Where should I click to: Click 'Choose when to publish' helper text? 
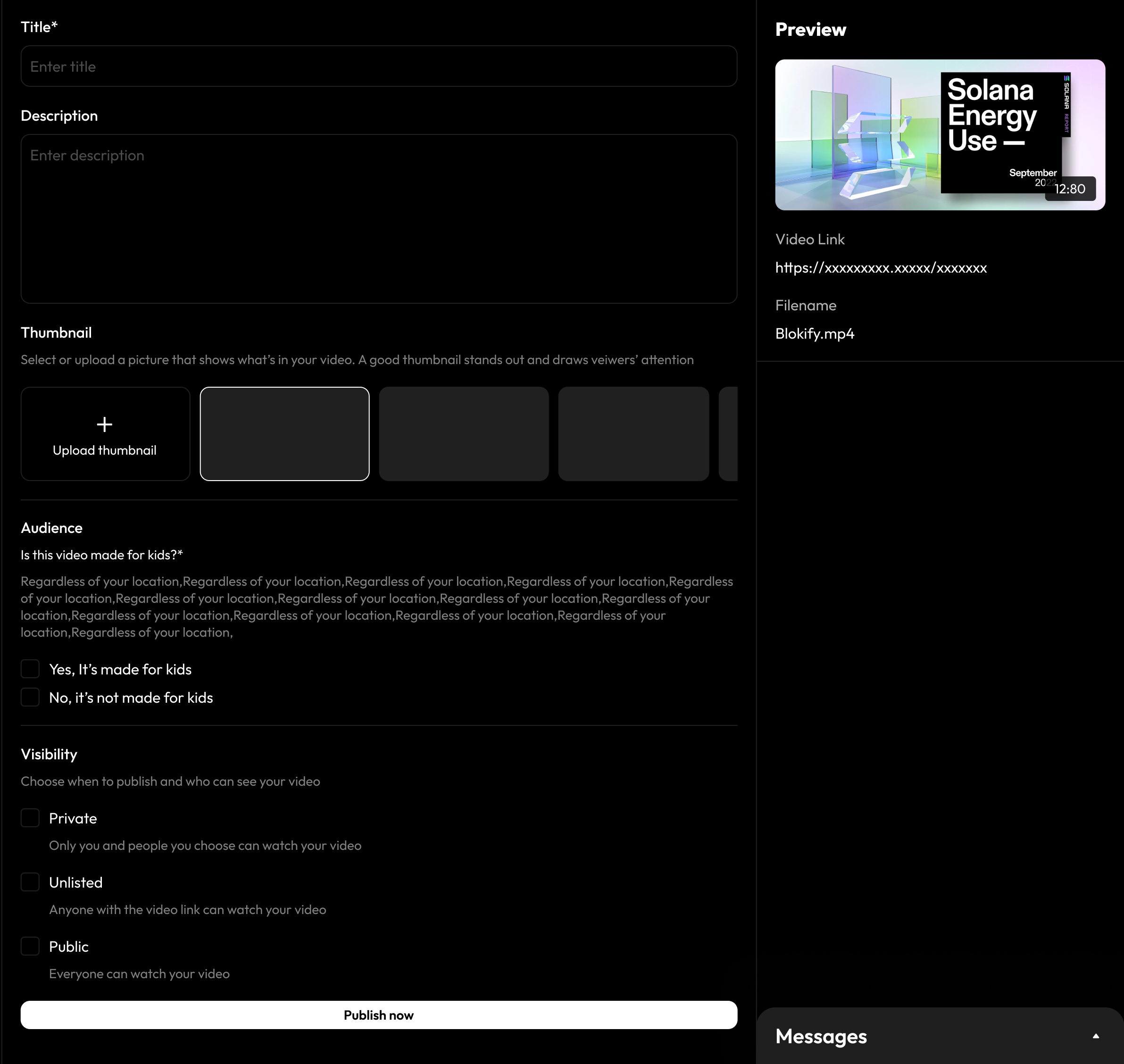pos(170,781)
